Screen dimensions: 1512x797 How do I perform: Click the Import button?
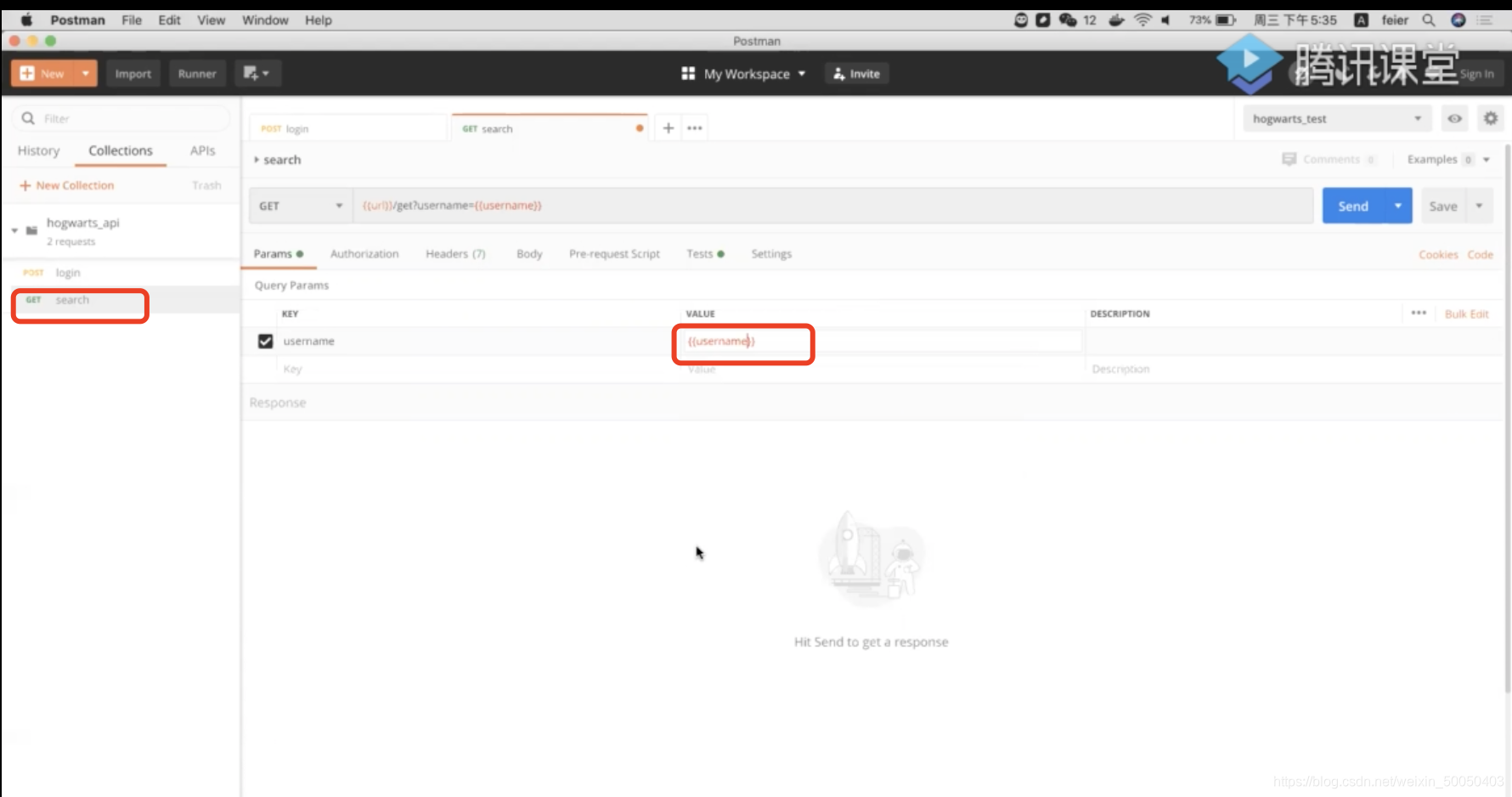[x=133, y=74]
